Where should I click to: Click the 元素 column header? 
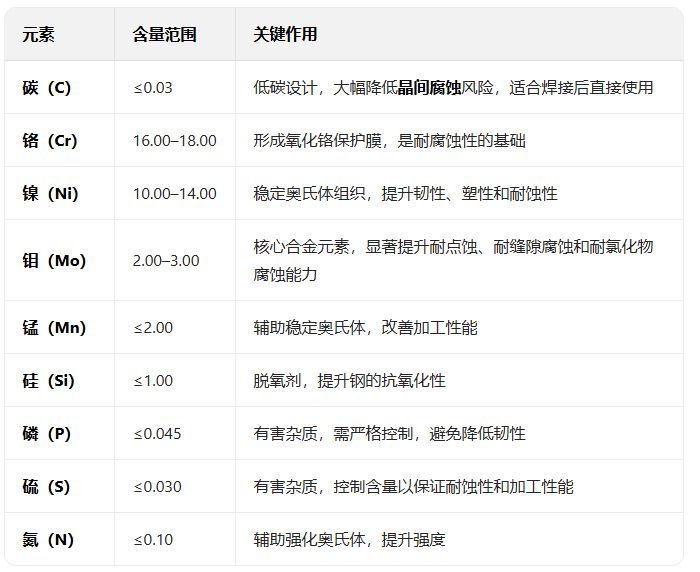coord(38,35)
